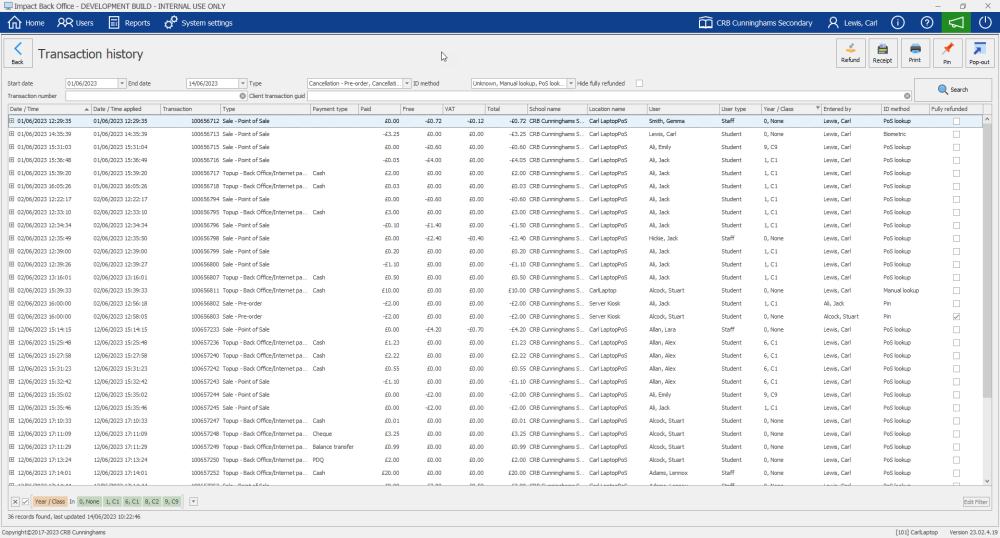Expand the first transaction row 100656712
The image size is (1000, 538).
tap(12, 121)
